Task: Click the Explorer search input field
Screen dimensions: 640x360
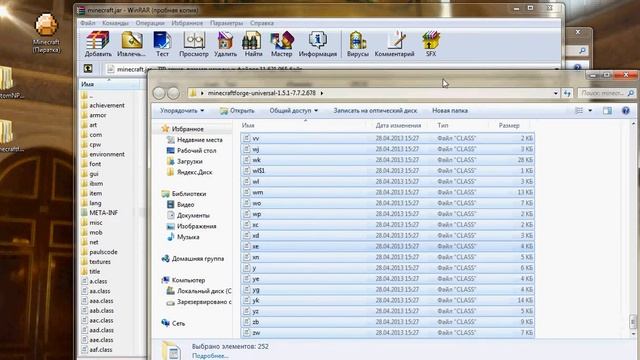Action: pyautogui.click(x=606, y=93)
